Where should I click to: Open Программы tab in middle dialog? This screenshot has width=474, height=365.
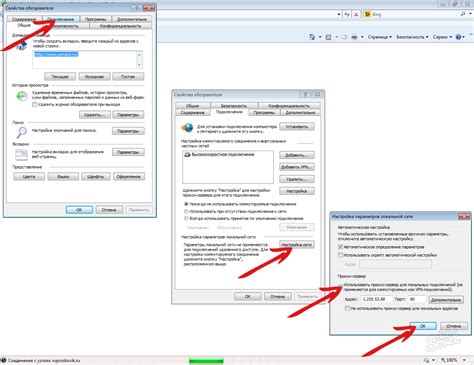point(264,112)
